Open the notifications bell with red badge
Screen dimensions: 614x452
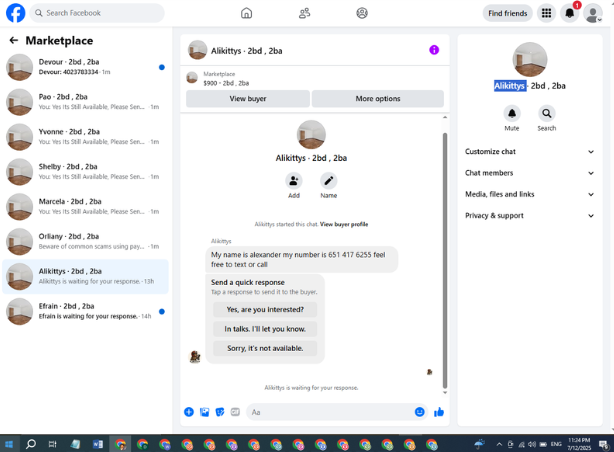(570, 13)
